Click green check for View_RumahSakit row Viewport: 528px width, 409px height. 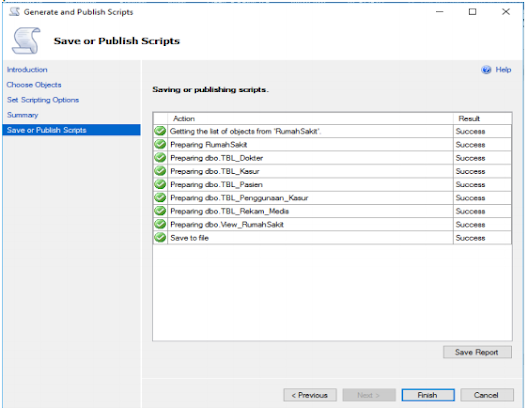point(160,224)
